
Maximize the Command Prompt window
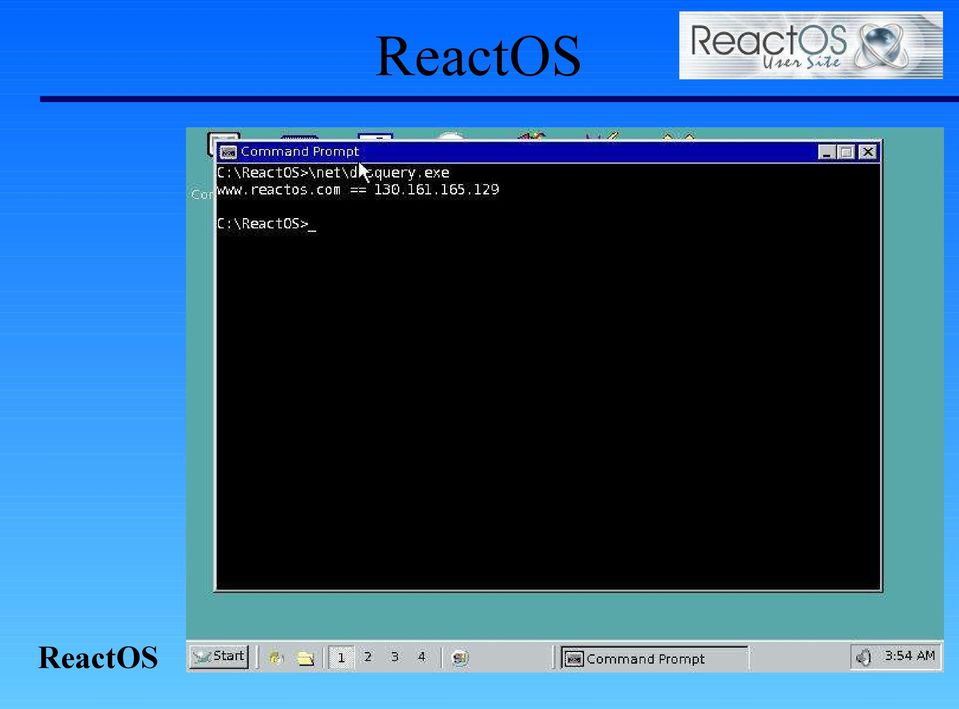pyautogui.click(x=846, y=152)
